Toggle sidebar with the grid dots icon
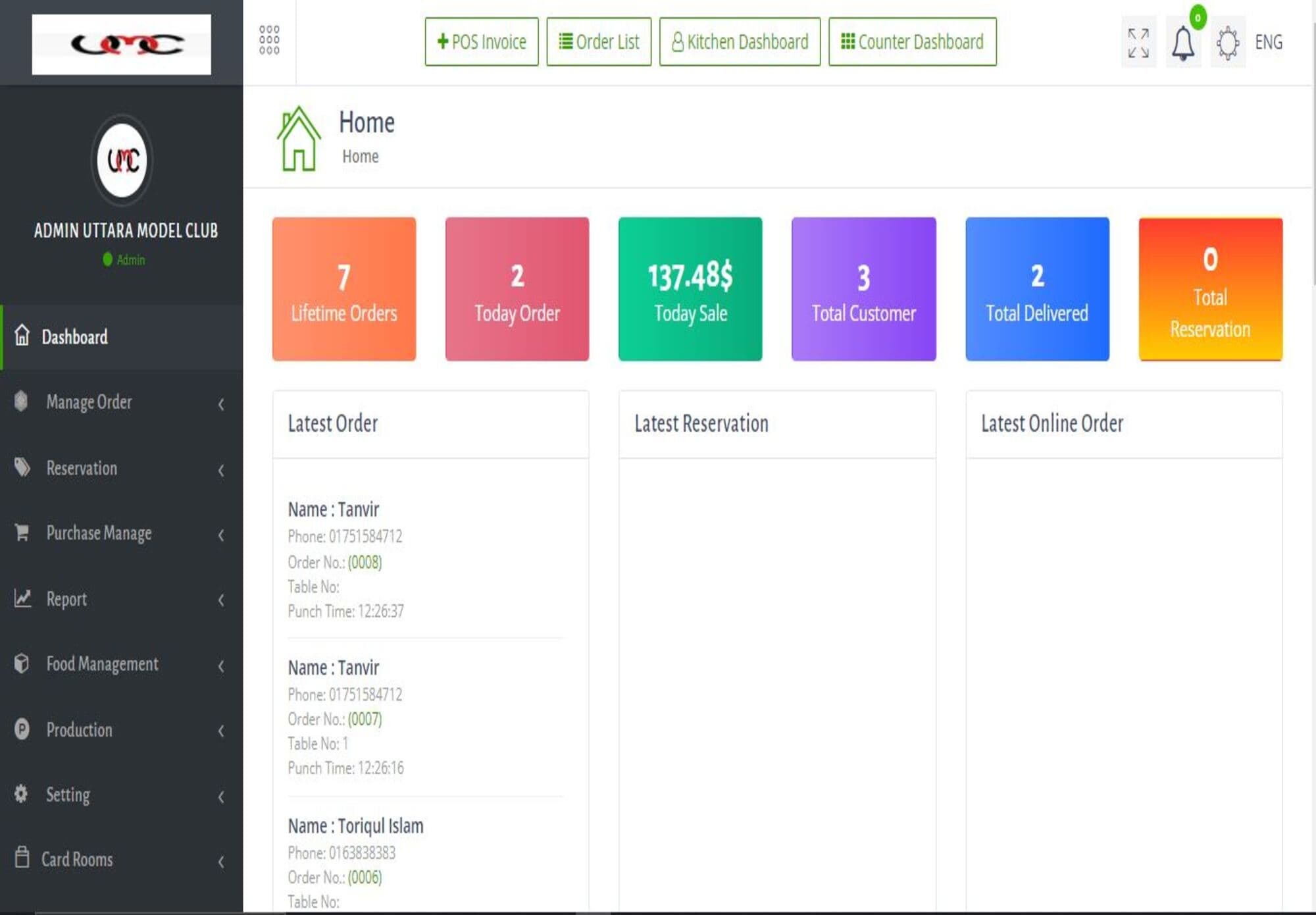This screenshot has height=915, width=1316. point(269,40)
